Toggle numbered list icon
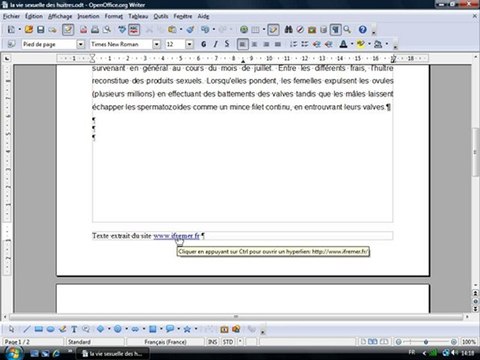Viewport: 480px width, 360px height. (x=293, y=44)
